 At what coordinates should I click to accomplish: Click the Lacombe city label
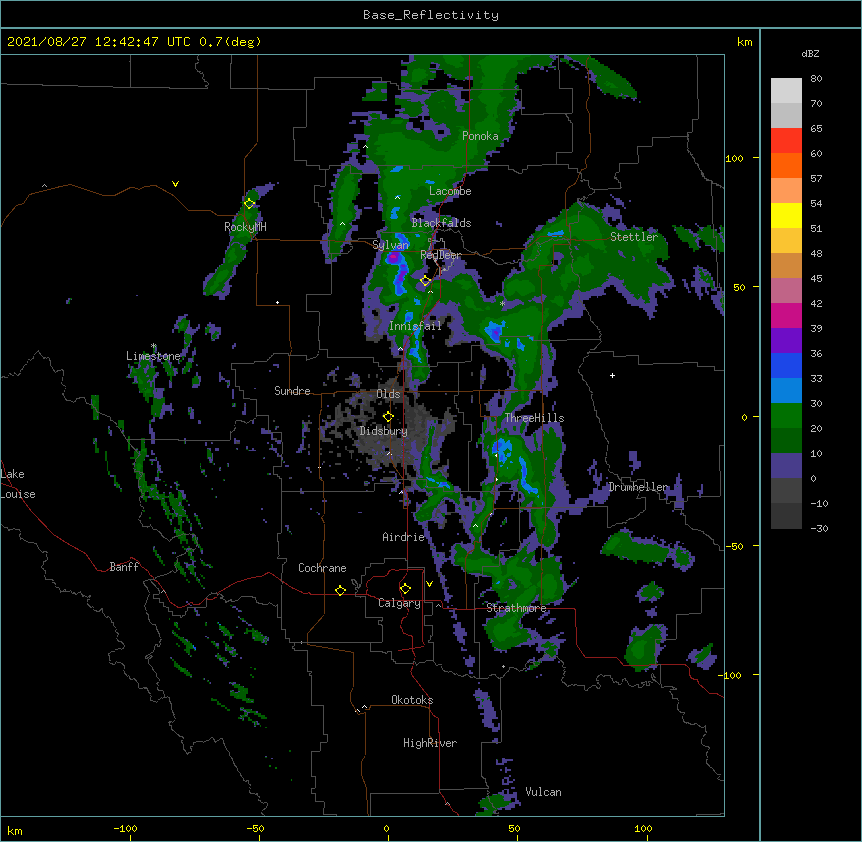pos(450,191)
